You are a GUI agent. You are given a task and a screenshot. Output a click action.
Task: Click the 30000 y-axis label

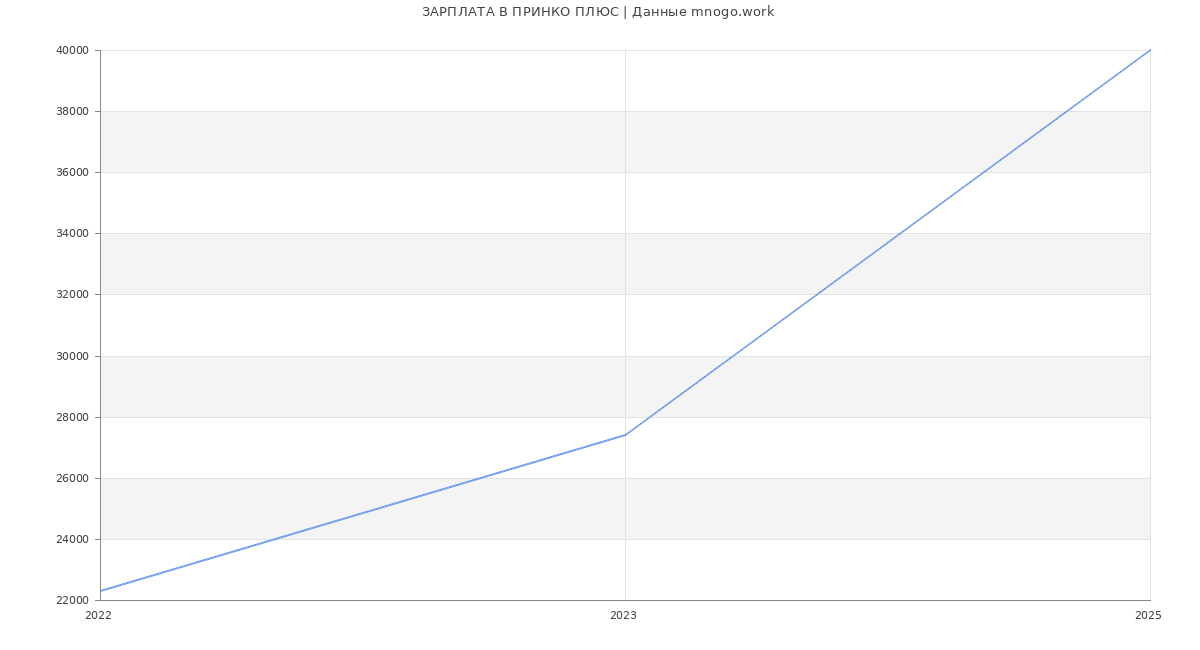pyautogui.click(x=72, y=356)
